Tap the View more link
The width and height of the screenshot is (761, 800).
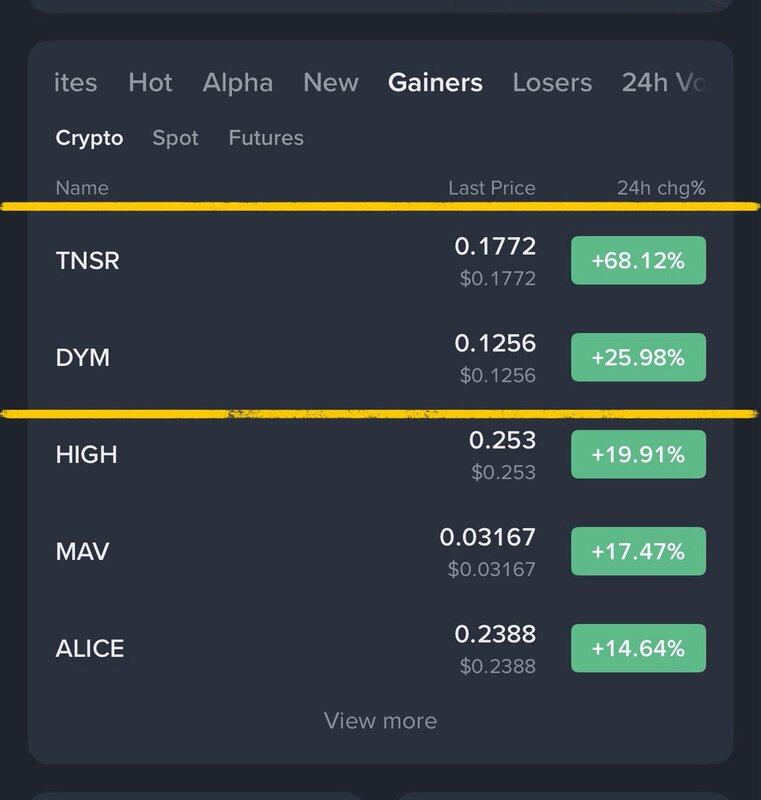pyautogui.click(x=380, y=720)
